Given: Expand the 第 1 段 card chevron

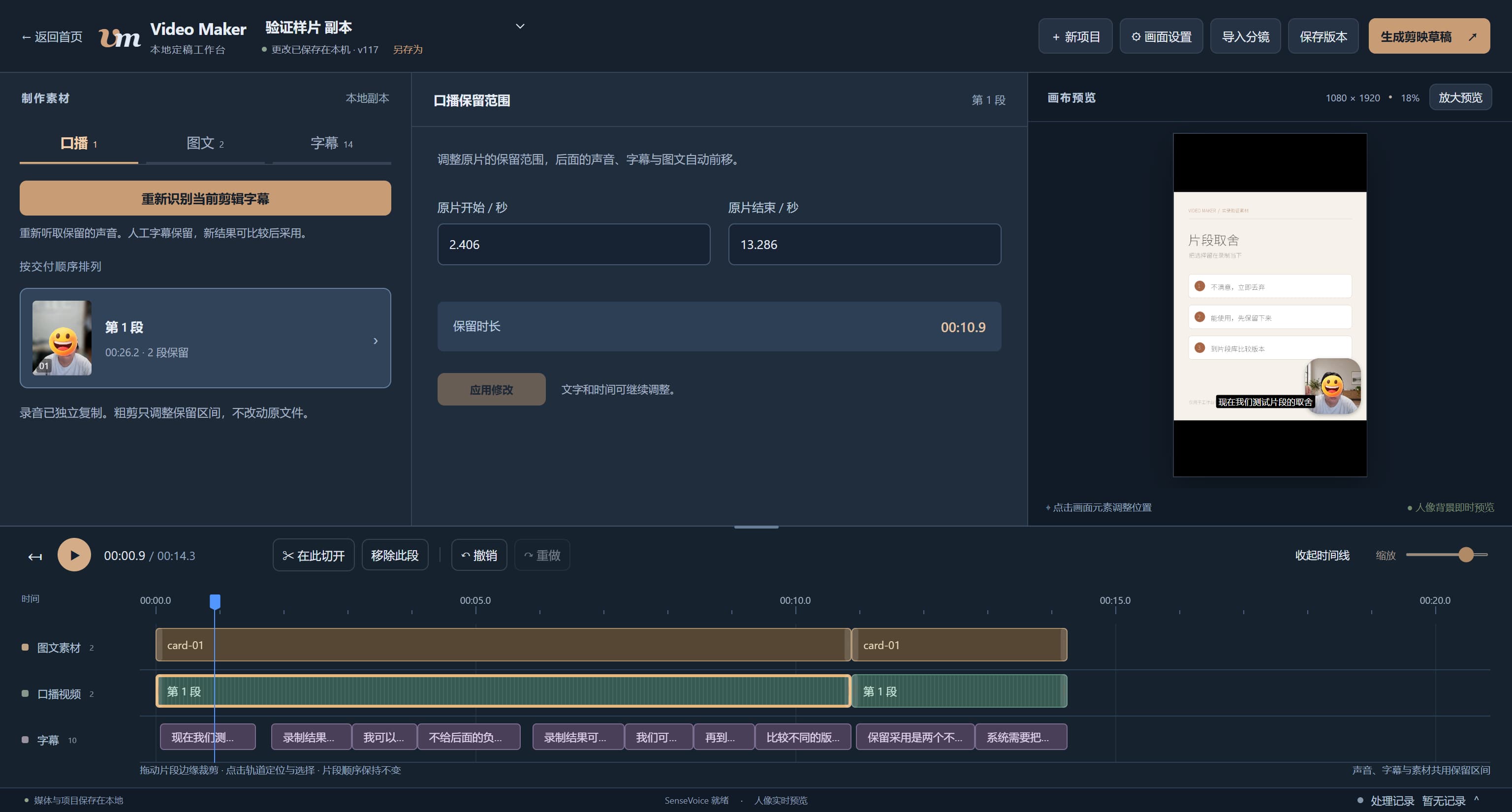Looking at the screenshot, I should click(x=376, y=341).
